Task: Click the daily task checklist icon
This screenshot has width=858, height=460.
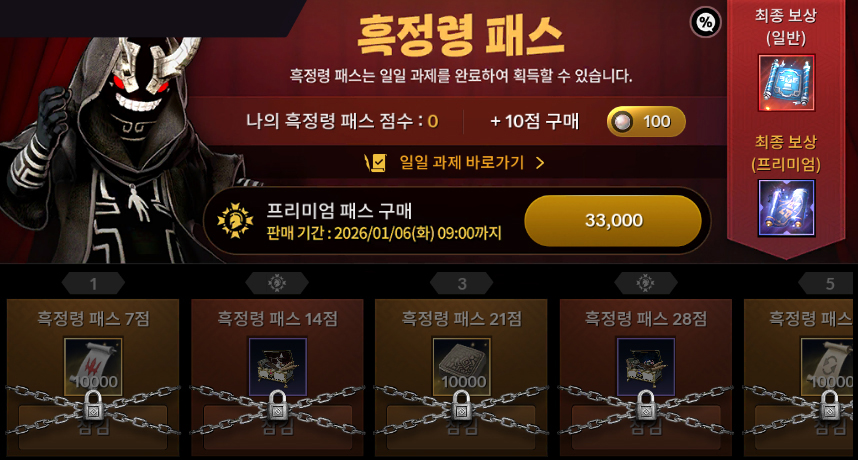Action: 375,162
